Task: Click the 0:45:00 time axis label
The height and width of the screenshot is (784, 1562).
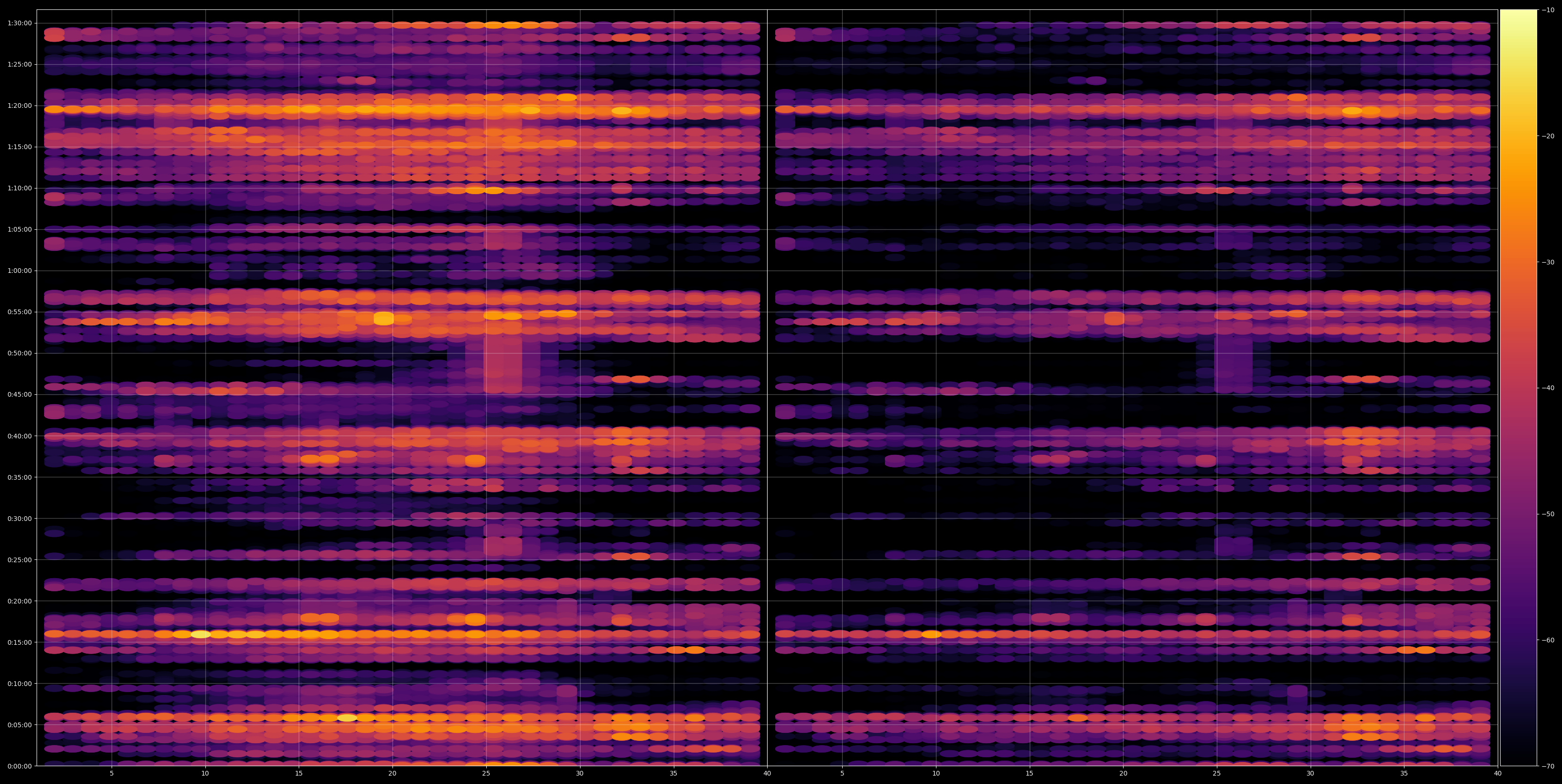Action: [x=19, y=395]
